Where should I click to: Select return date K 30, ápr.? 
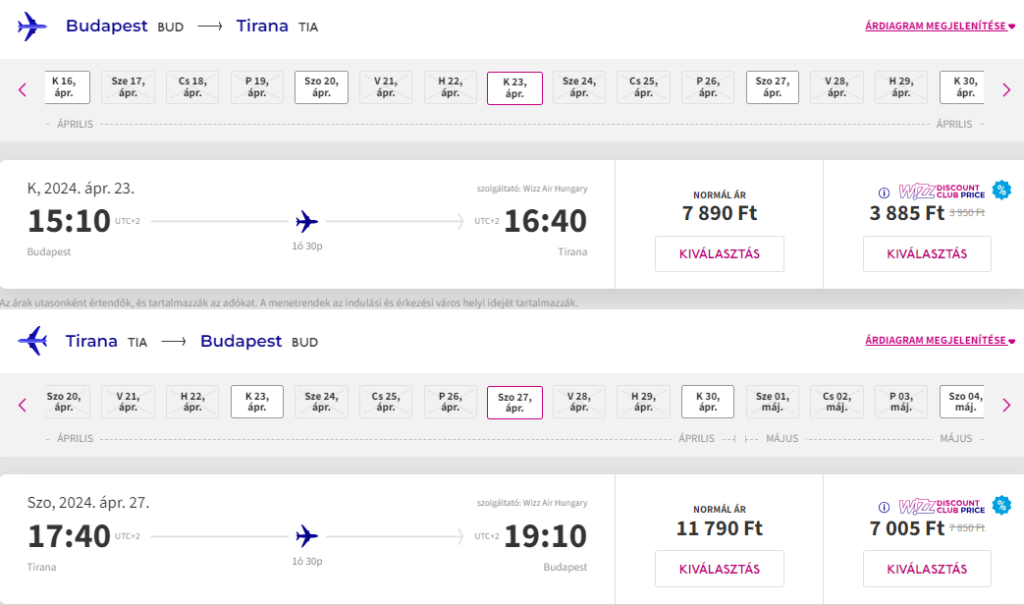pos(708,402)
